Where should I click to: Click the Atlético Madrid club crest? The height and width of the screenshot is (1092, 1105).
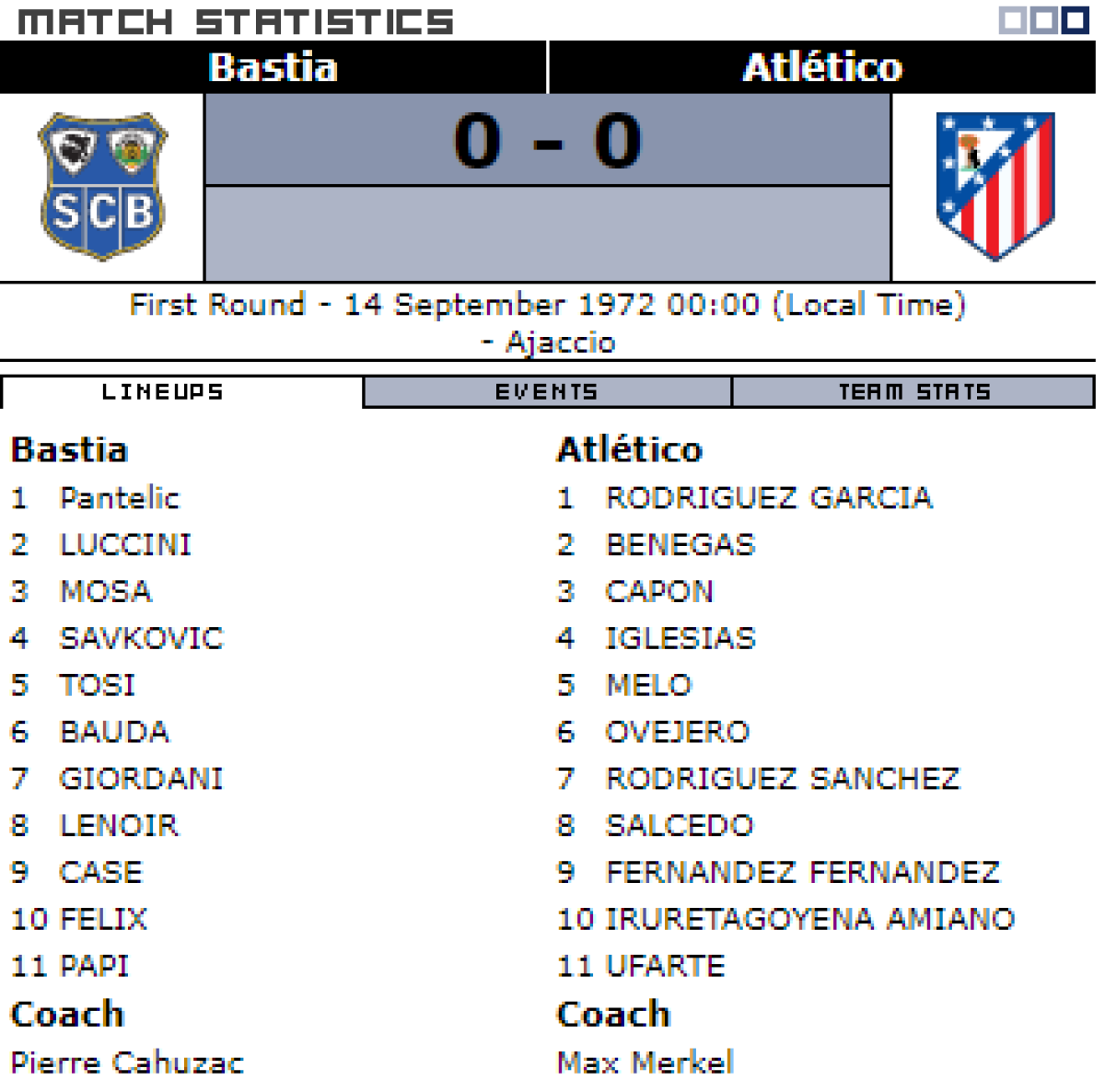(994, 187)
